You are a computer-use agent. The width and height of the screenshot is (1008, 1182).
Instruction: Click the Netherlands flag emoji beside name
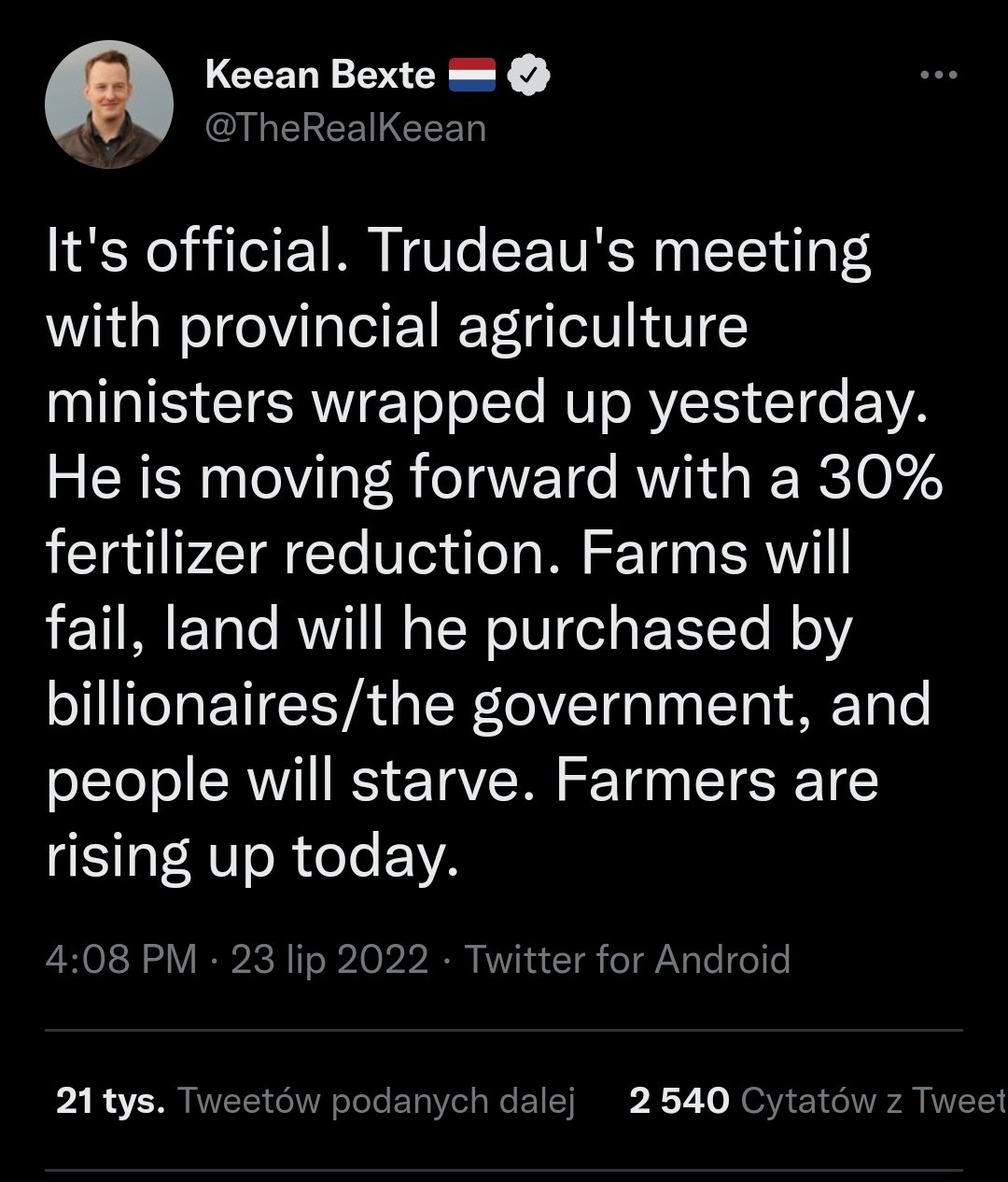point(473,76)
